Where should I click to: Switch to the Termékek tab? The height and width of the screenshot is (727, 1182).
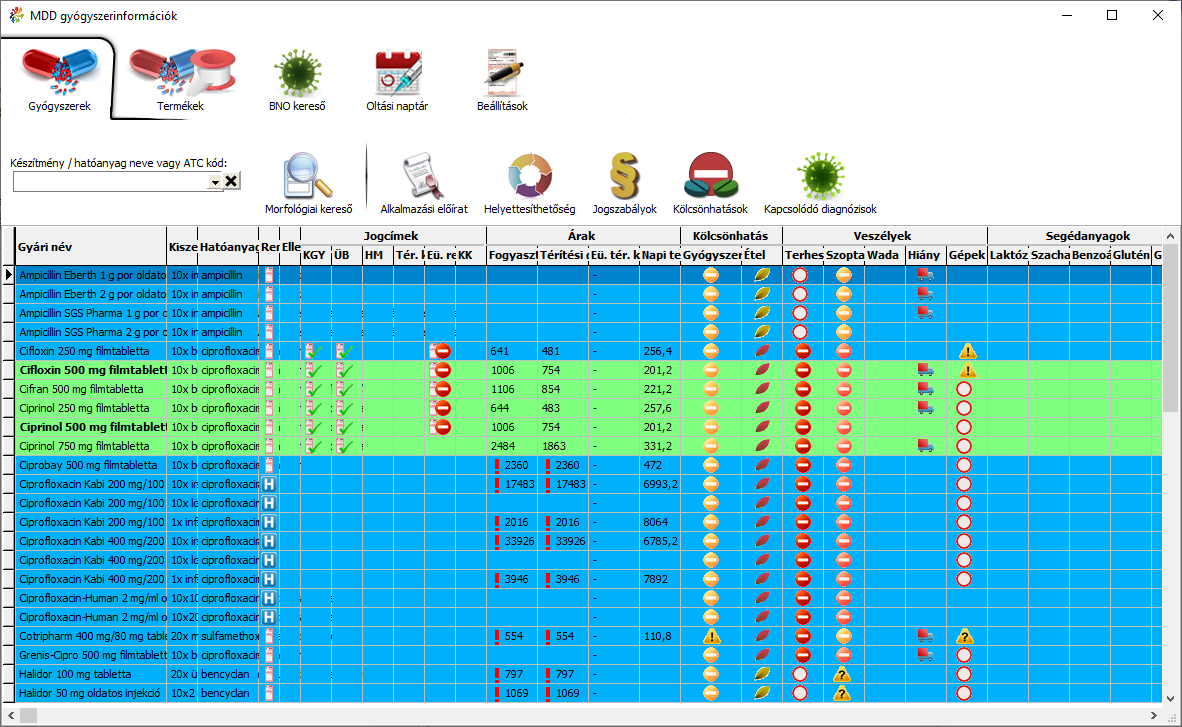(180, 81)
